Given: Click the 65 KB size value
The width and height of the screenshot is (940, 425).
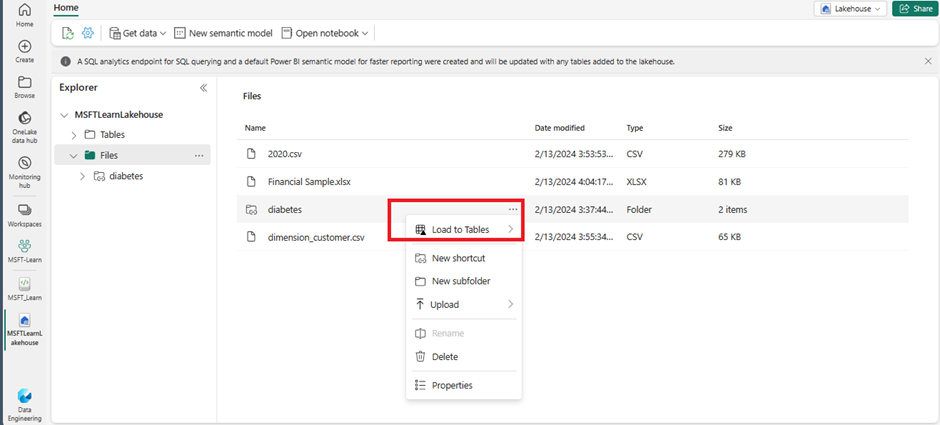Looking at the screenshot, I should click(x=730, y=237).
